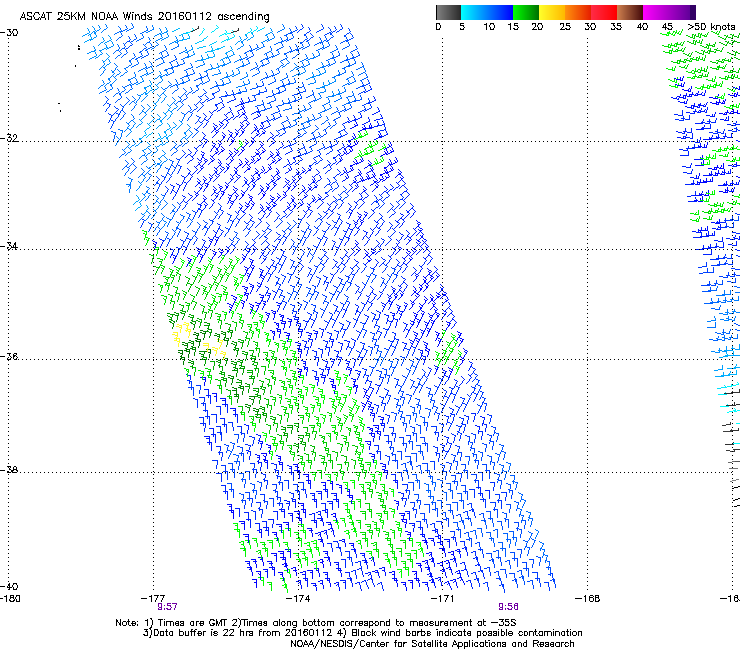Click the yellow 20-25 knots legend color
740x650 pixels.
(x=552, y=12)
